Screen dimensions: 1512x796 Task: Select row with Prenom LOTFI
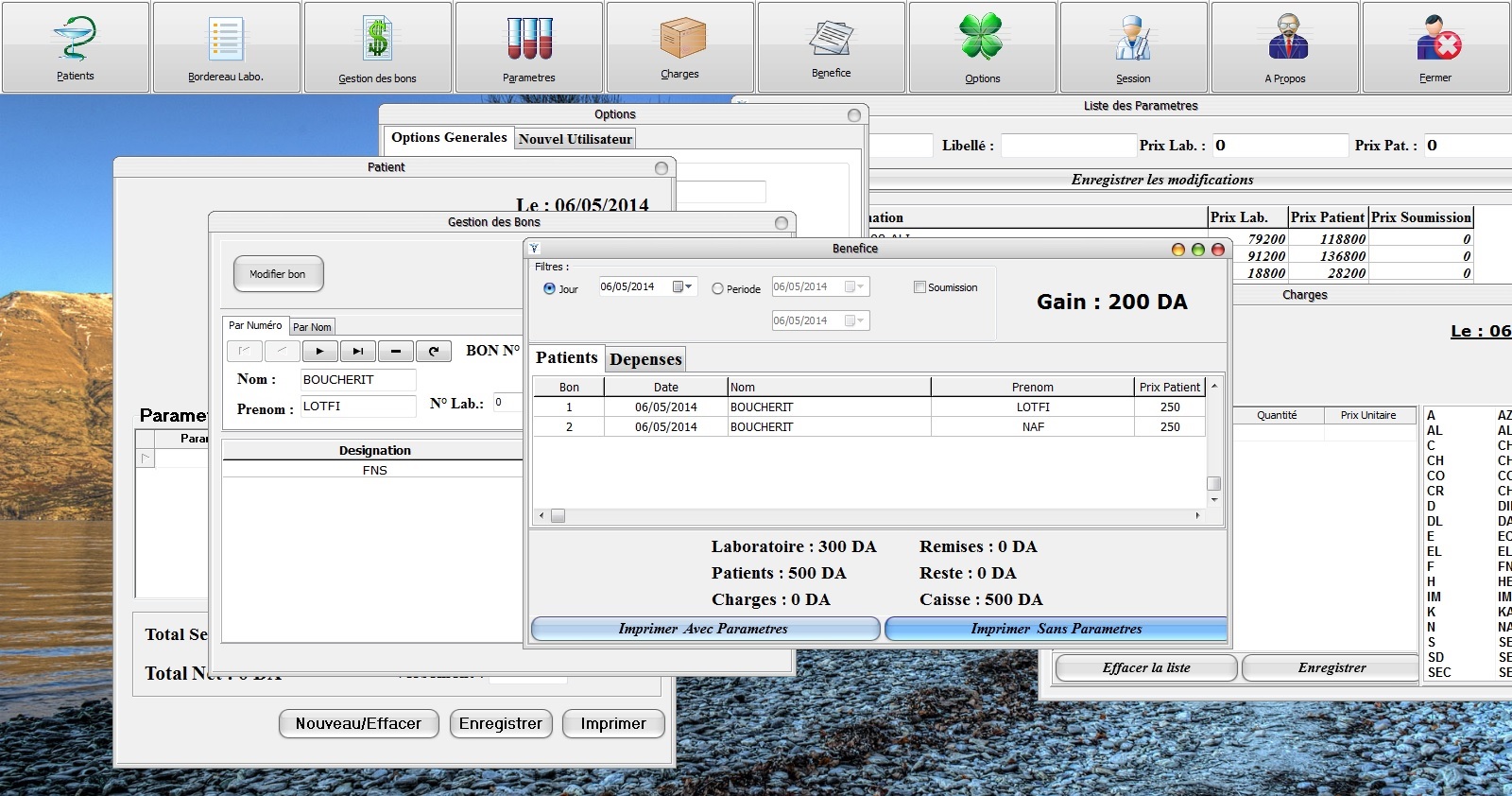coord(869,407)
